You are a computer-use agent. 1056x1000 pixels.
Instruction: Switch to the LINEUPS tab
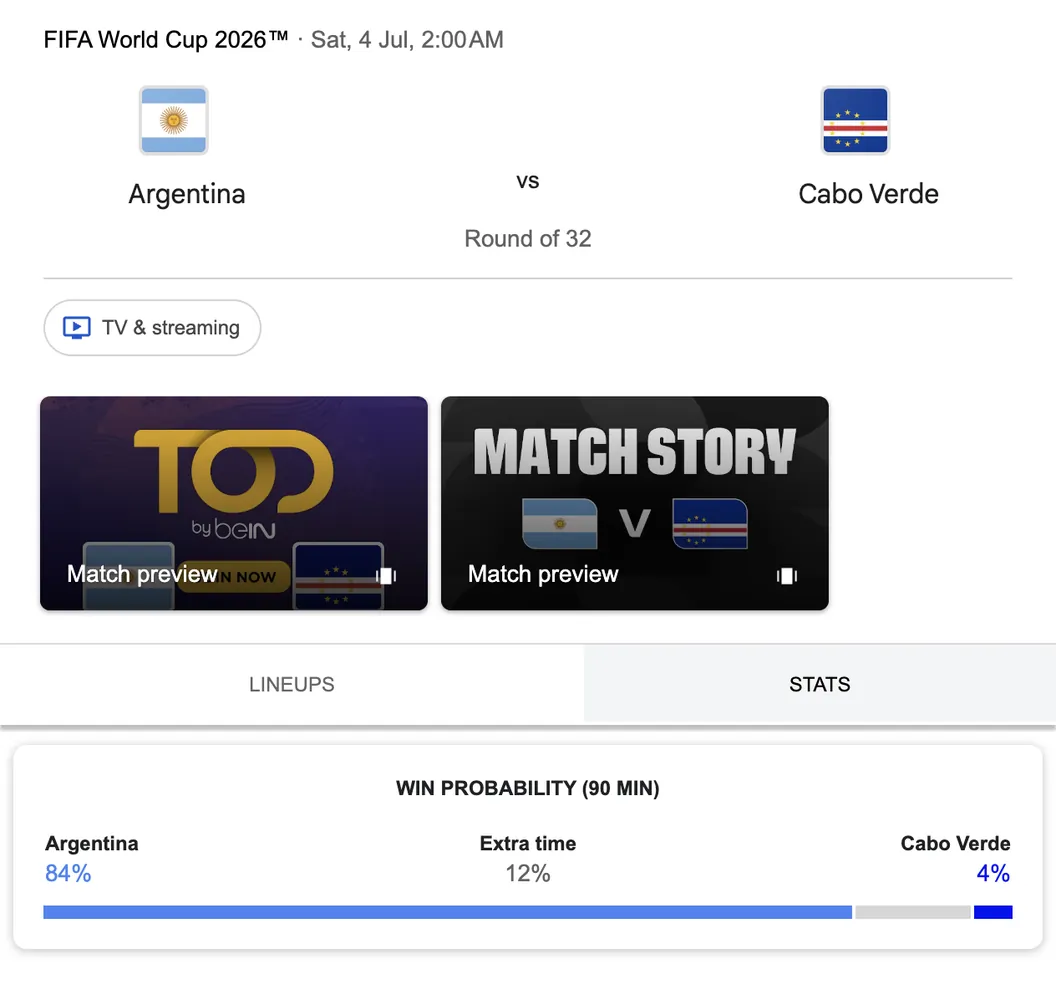292,684
